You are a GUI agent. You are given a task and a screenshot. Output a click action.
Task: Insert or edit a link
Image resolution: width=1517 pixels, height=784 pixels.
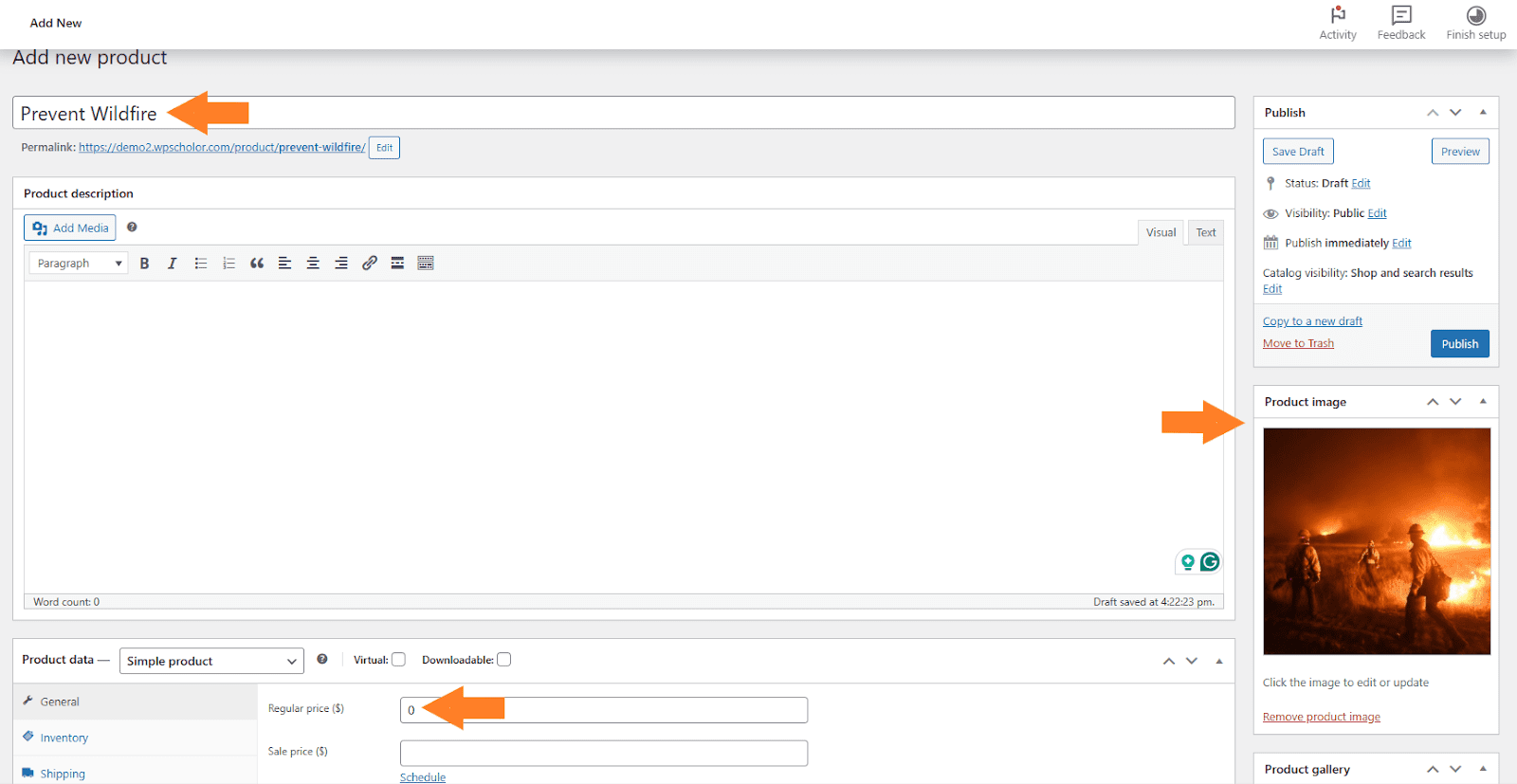(370, 264)
